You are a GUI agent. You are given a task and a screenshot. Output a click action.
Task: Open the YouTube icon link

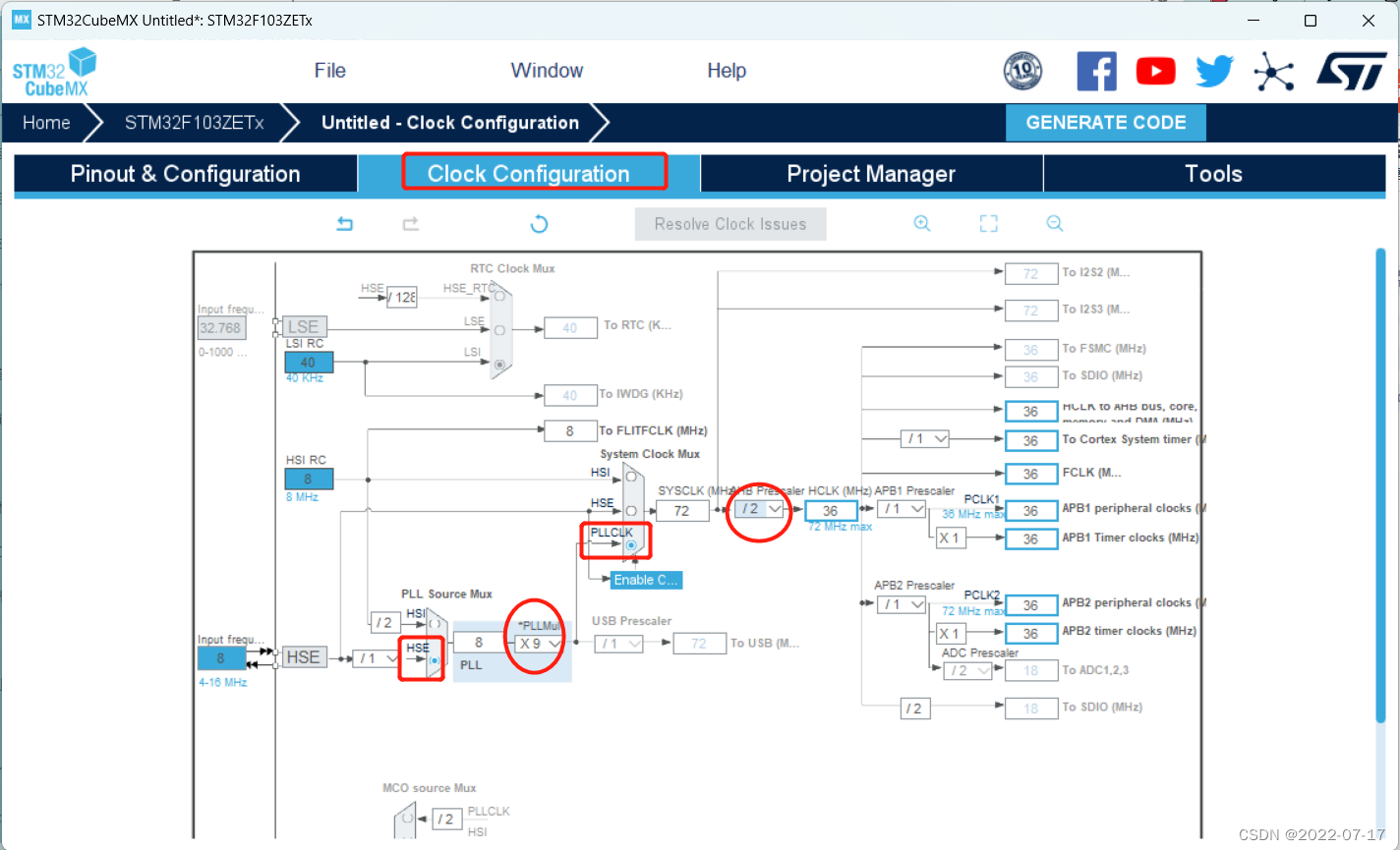point(1156,71)
